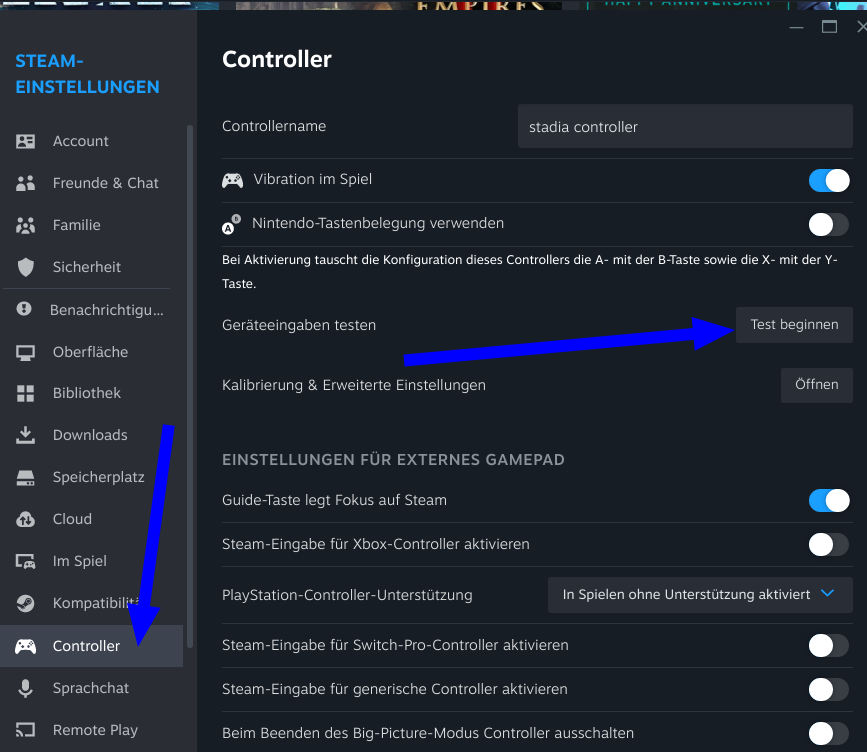Disable Vibration im Spiel toggle
Image resolution: width=867 pixels, height=752 pixels.
click(829, 180)
